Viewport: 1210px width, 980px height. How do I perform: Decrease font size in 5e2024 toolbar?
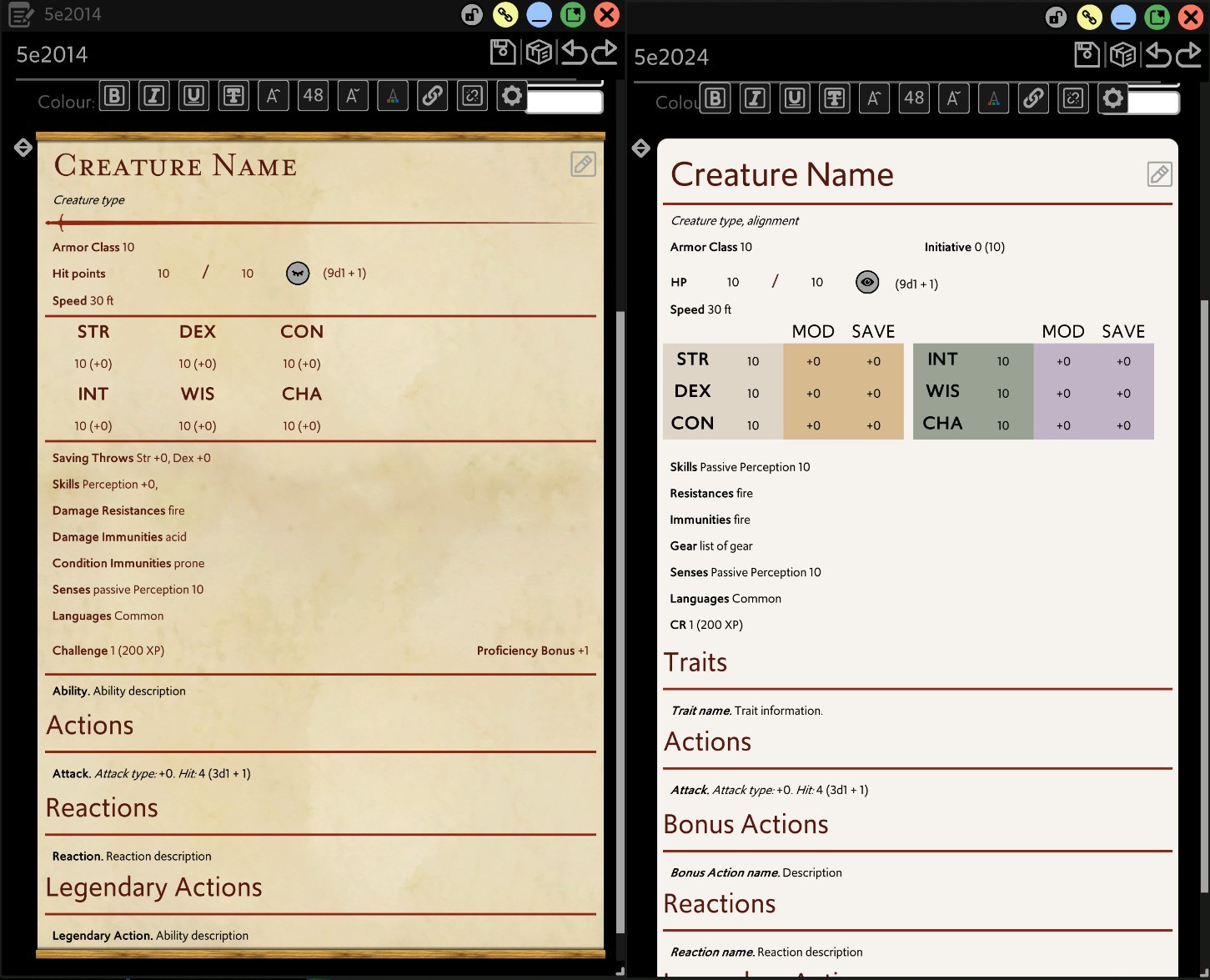(x=953, y=98)
